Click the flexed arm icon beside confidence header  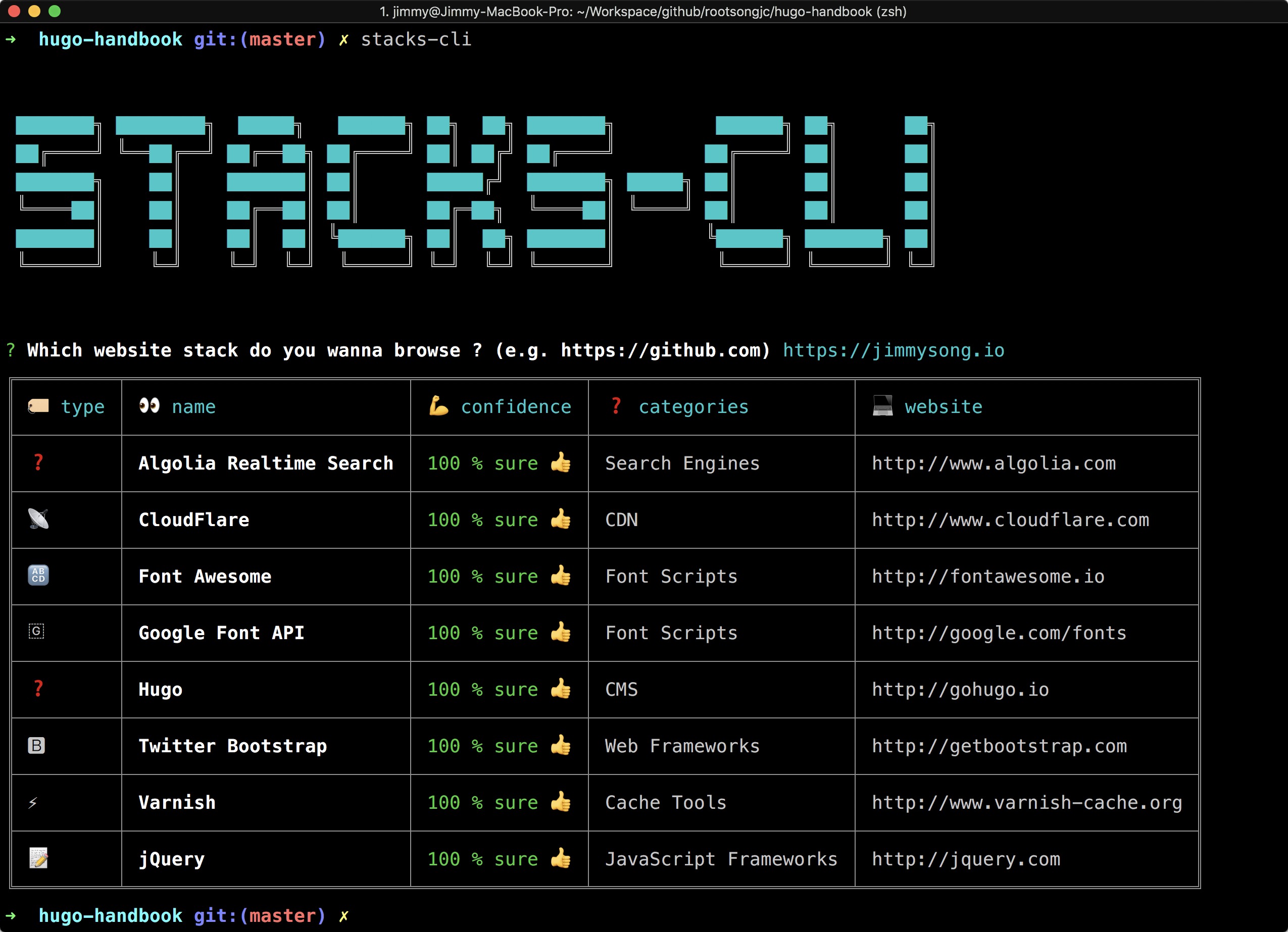438,406
